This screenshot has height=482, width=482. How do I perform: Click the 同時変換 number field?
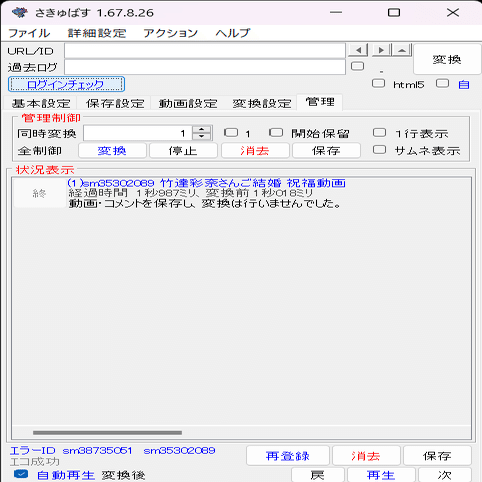(x=138, y=133)
